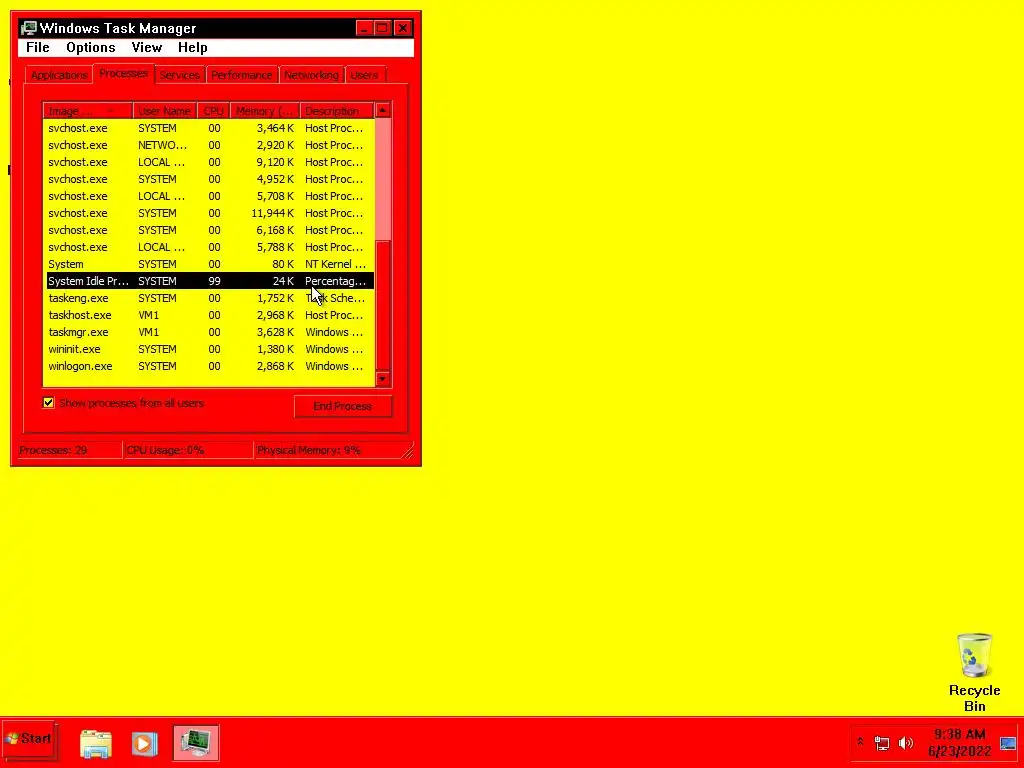This screenshot has height=768, width=1024.
Task: Select svchost.exe using 5,788 K memory
Action: coord(208,247)
